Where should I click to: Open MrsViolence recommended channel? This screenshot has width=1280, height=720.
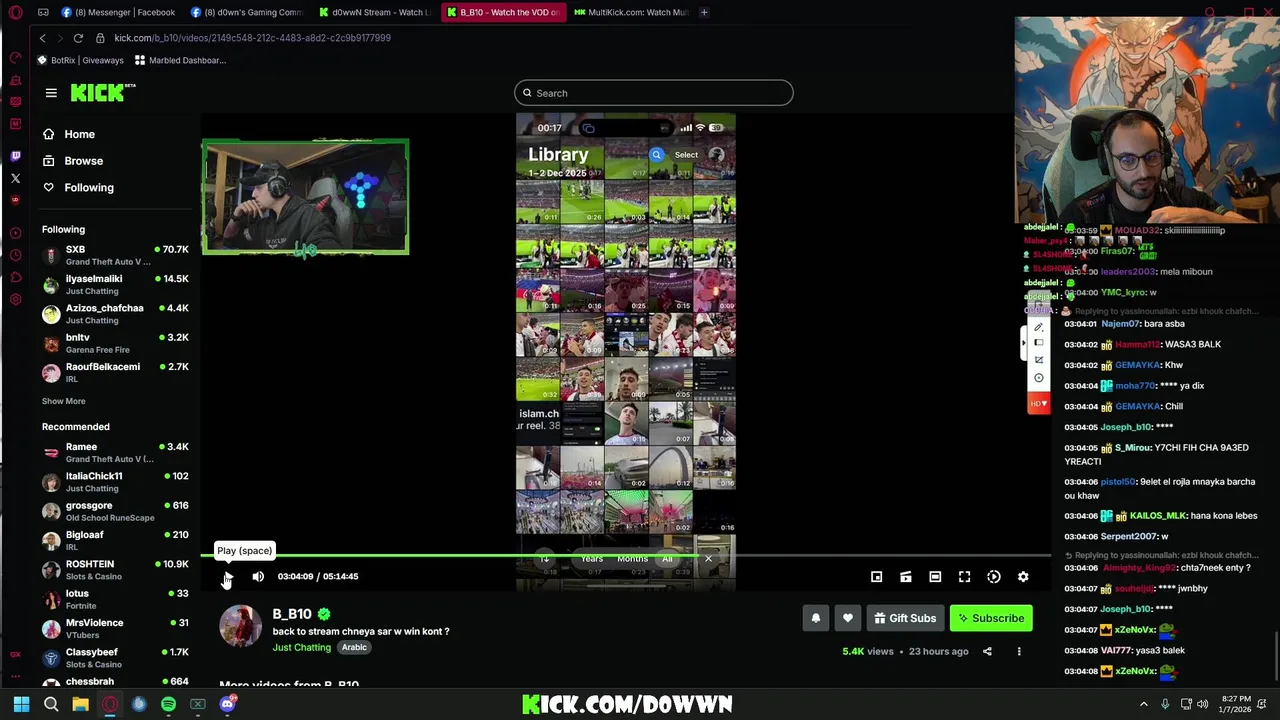(115, 628)
